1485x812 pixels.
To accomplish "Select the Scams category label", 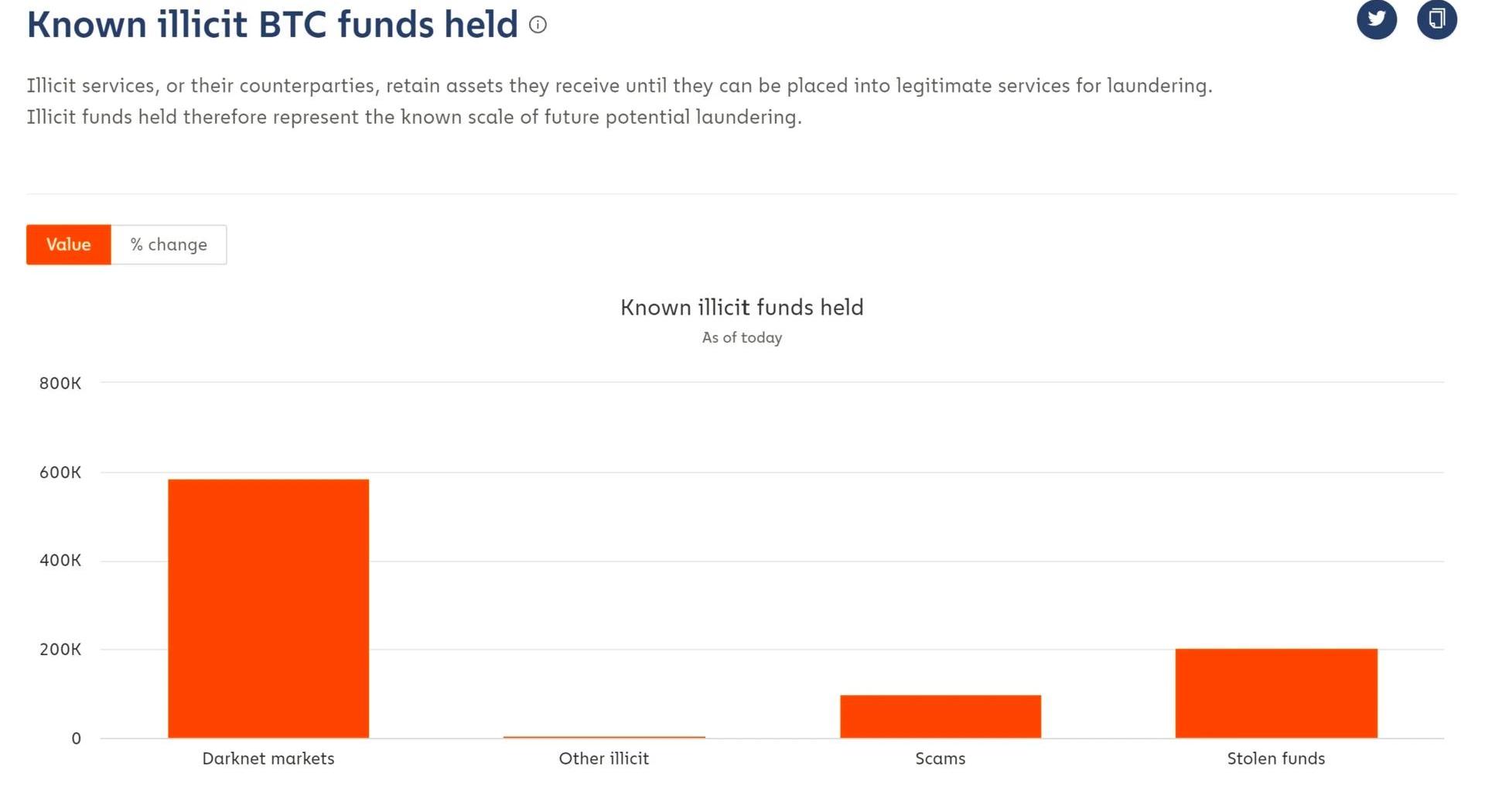I will [x=940, y=759].
